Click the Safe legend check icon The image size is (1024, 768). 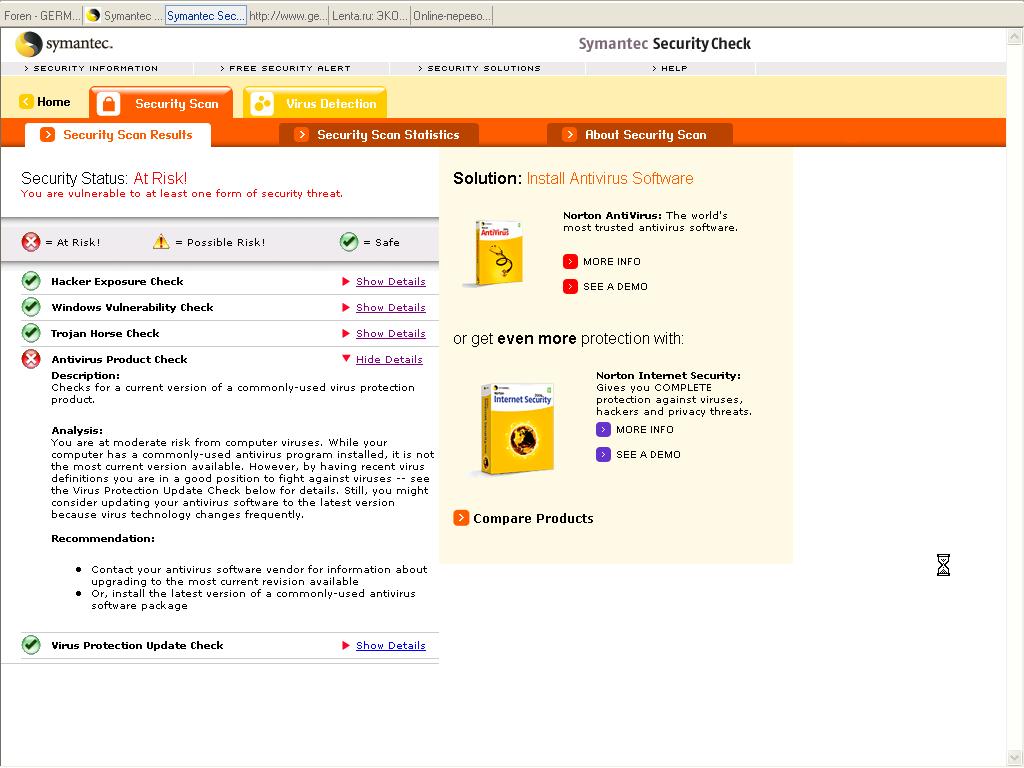tap(349, 242)
